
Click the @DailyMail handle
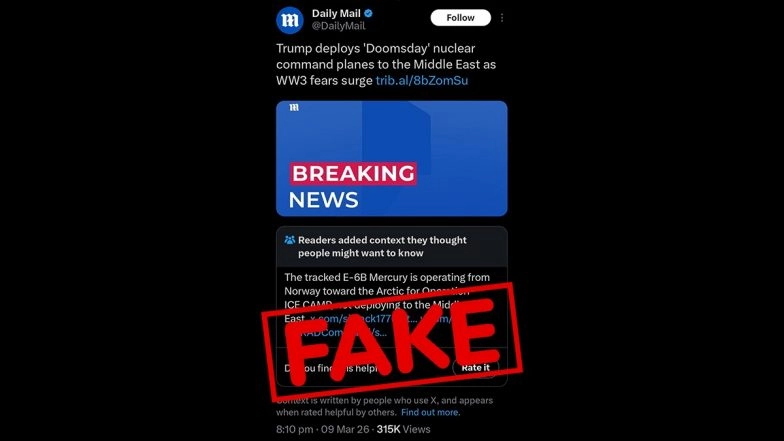click(x=338, y=26)
